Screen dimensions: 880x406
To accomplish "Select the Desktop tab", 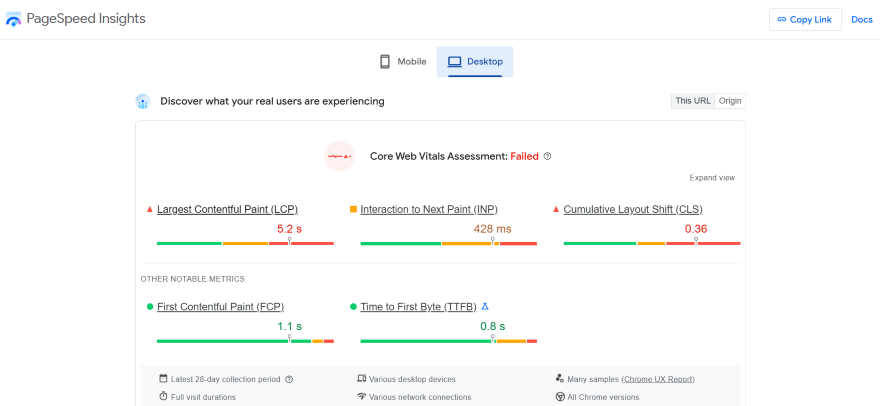I will pos(475,62).
